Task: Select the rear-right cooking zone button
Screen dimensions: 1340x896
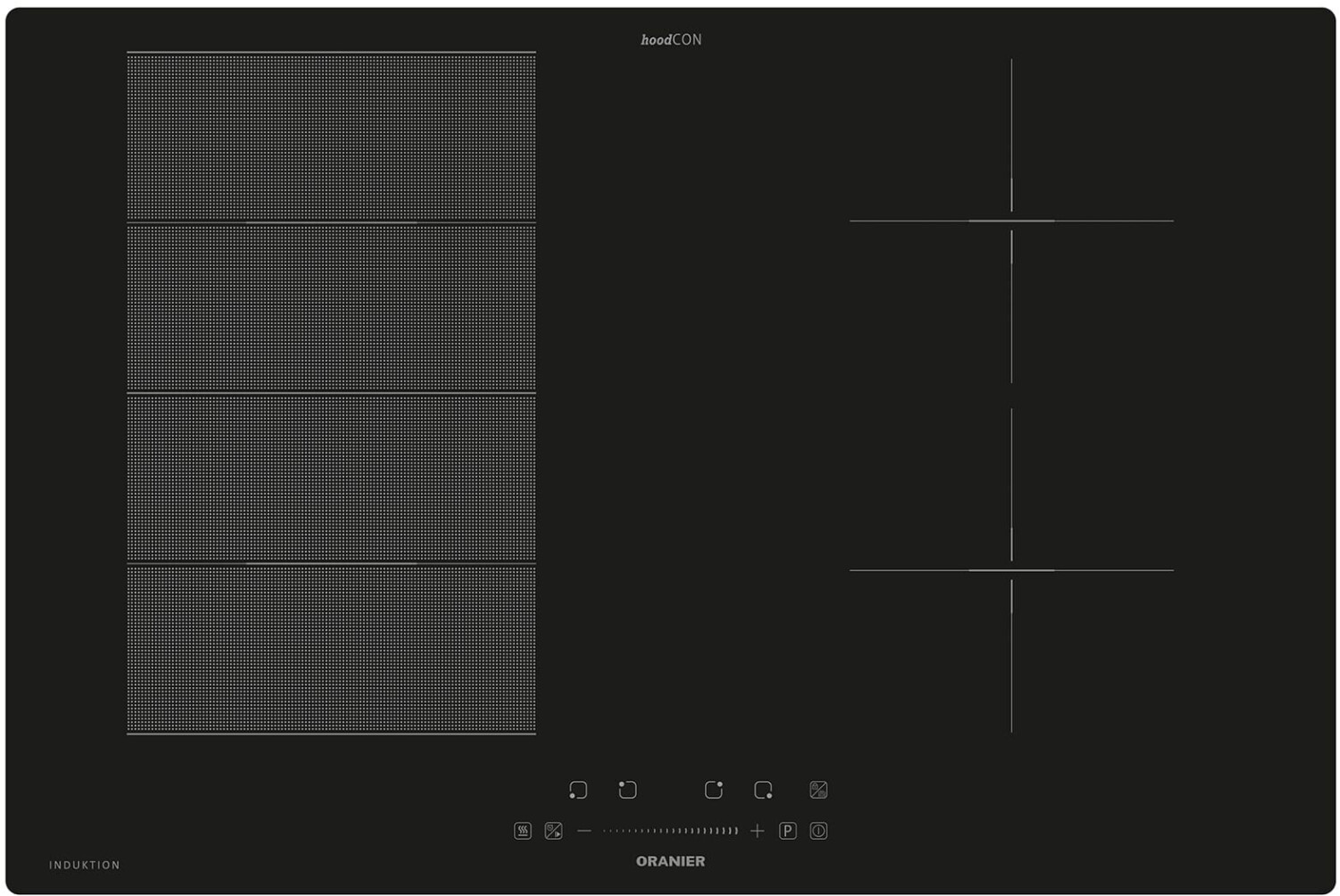Action: point(713,790)
